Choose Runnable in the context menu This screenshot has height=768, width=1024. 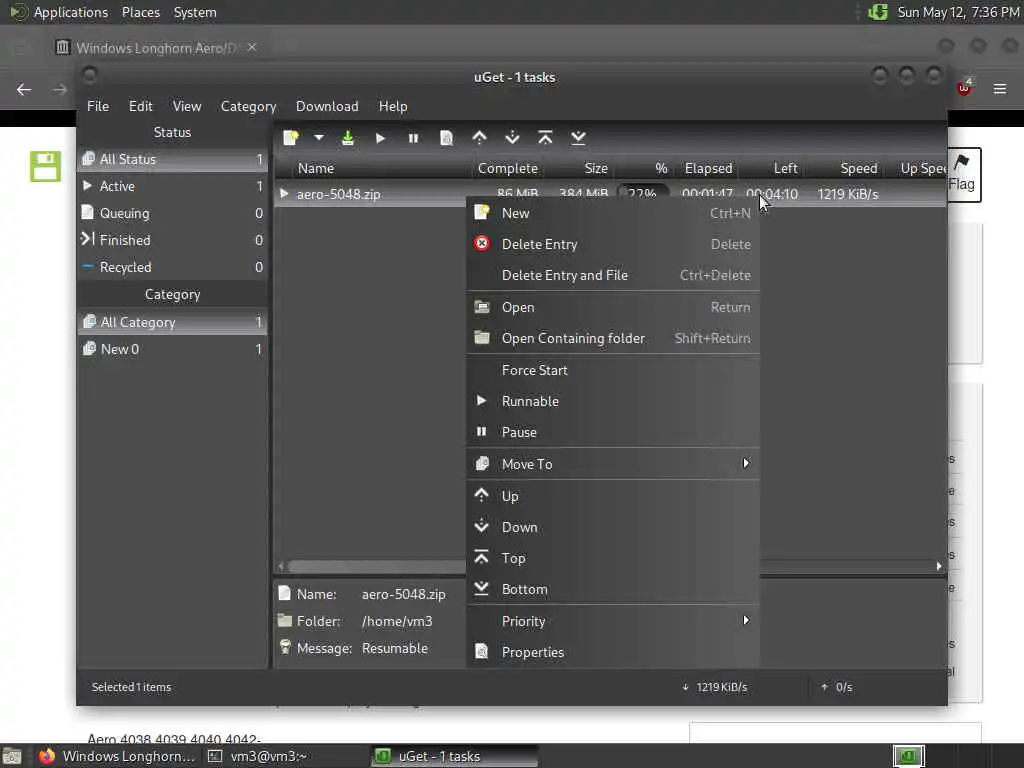[613, 401]
